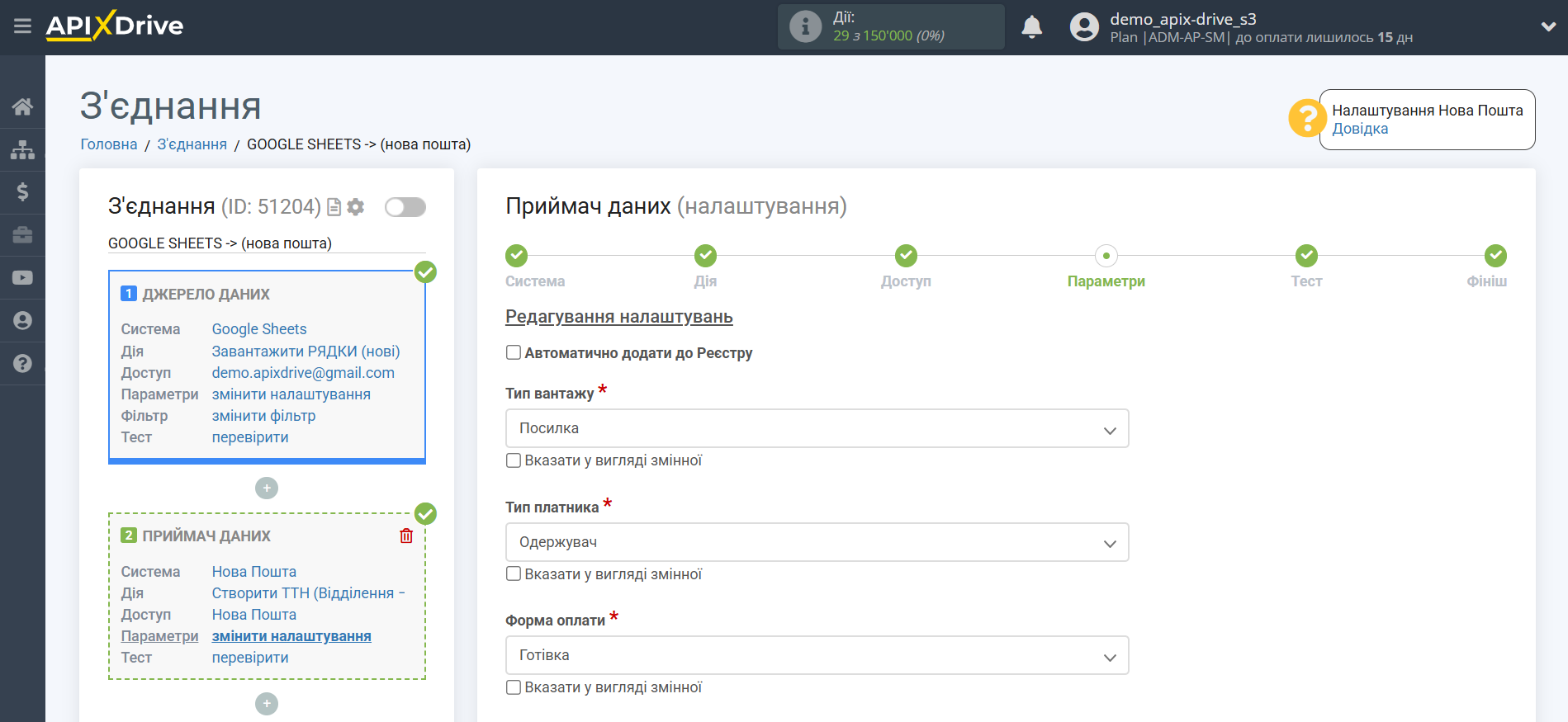Check variable option under Тип платника
This screenshot has width=1568, height=722.
[514, 573]
